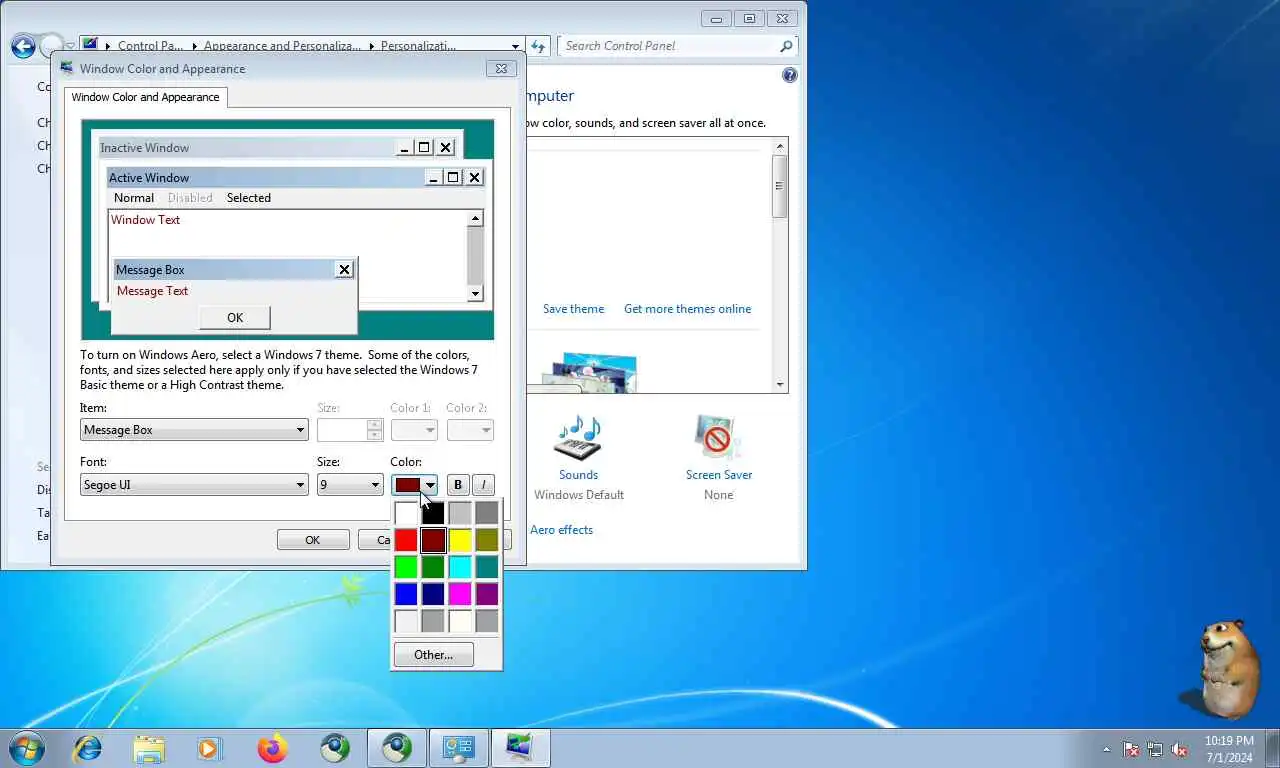Viewport: 1280px width, 768px height.
Task: Pick the bright blue color swatch
Action: tap(406, 594)
